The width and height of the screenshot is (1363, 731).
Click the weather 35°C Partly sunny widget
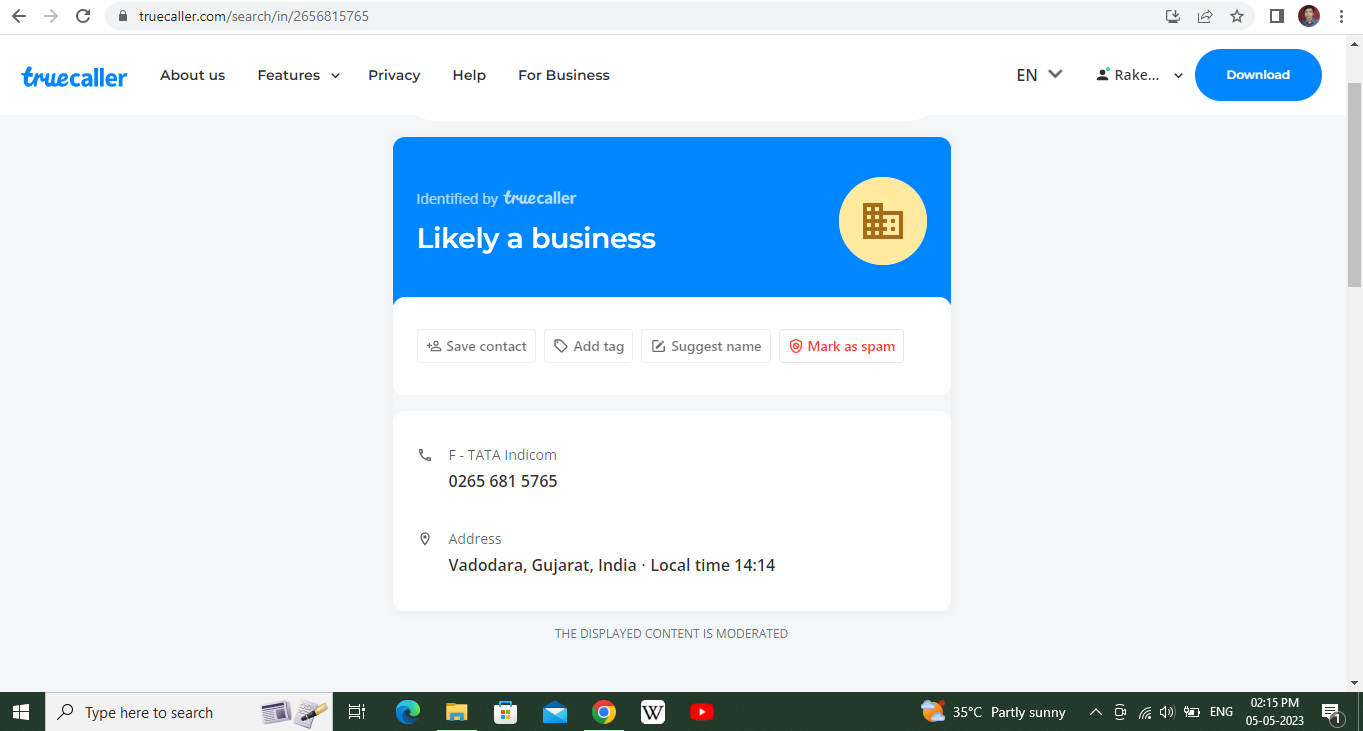click(x=993, y=712)
